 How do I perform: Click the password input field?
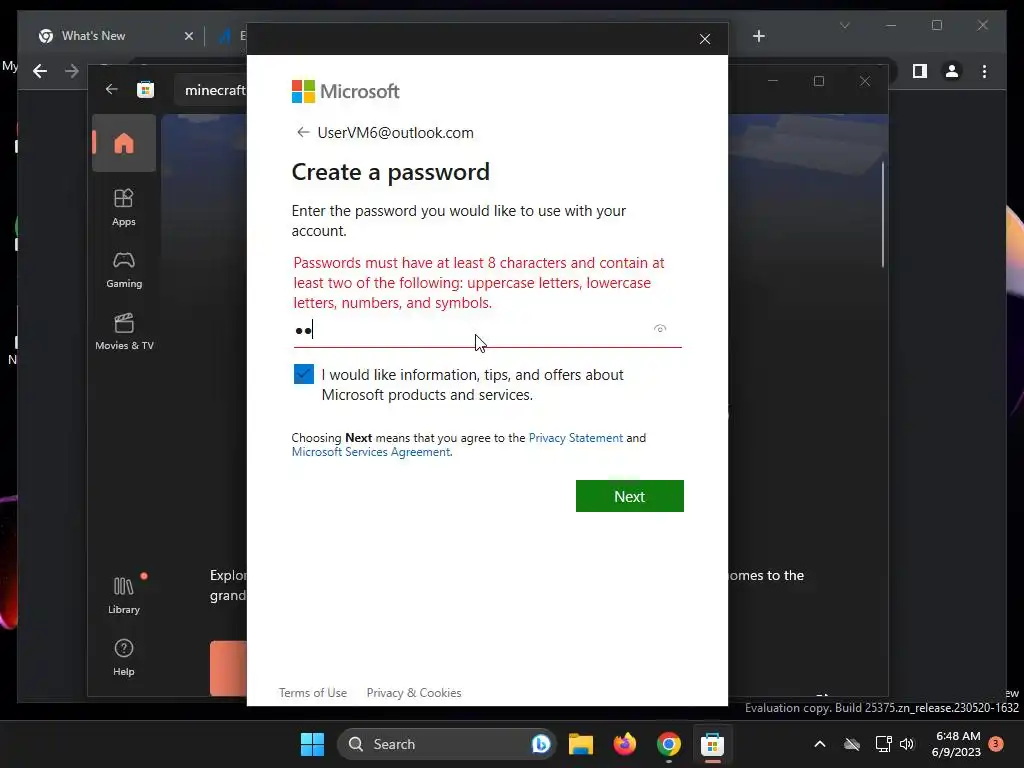click(x=487, y=330)
